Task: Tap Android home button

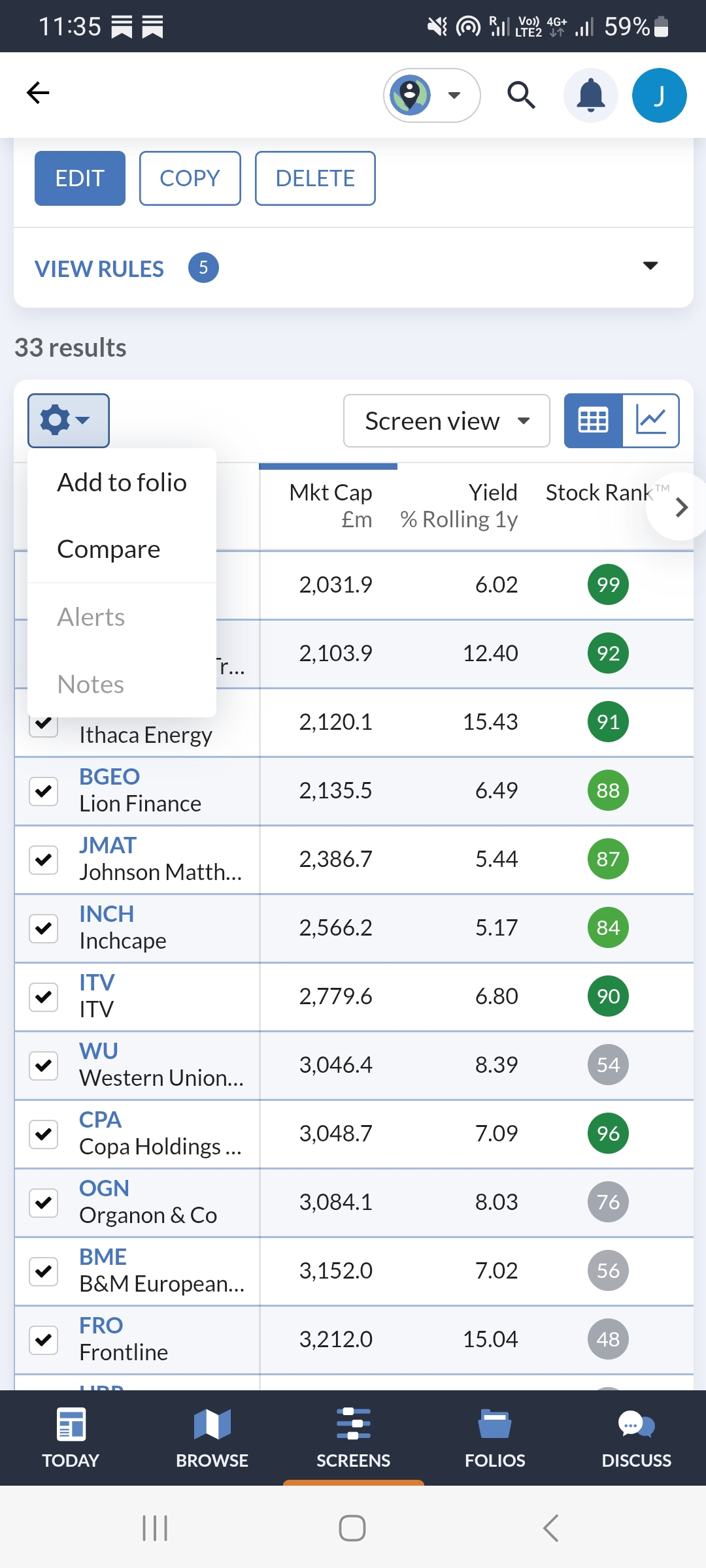Action: click(352, 1528)
